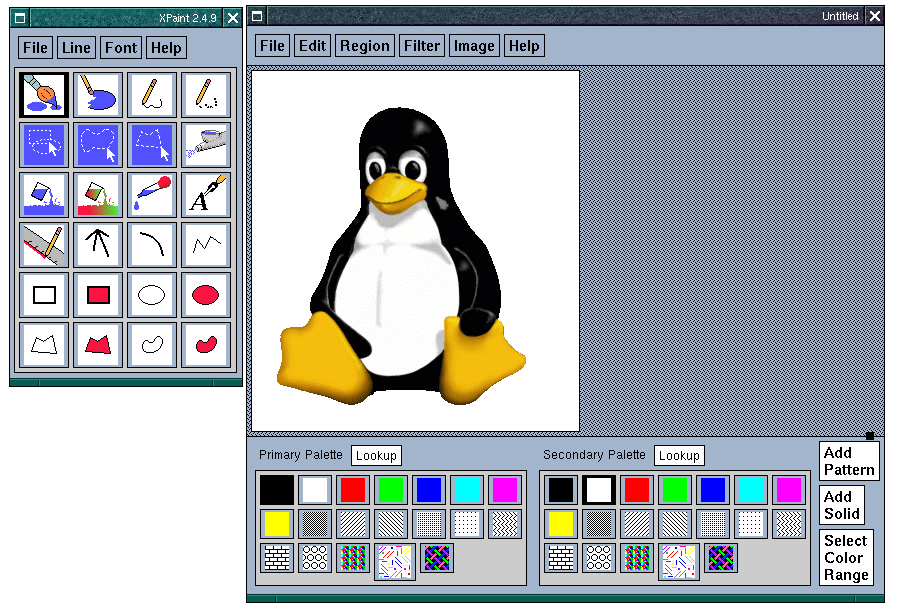Viewport: 898px width, 610px height.
Task: Pick red in the Secondary Palette
Action: [637, 490]
